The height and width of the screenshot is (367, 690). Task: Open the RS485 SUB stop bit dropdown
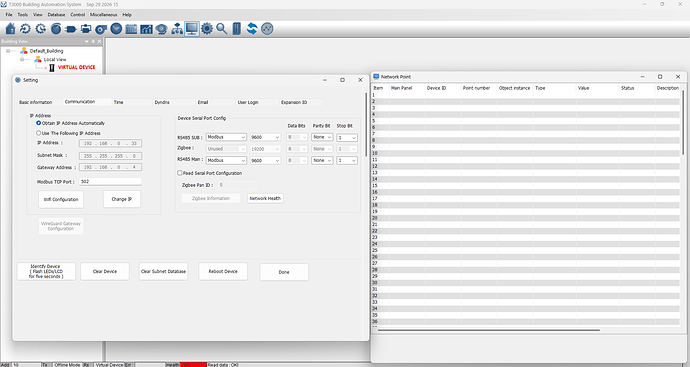pos(347,137)
